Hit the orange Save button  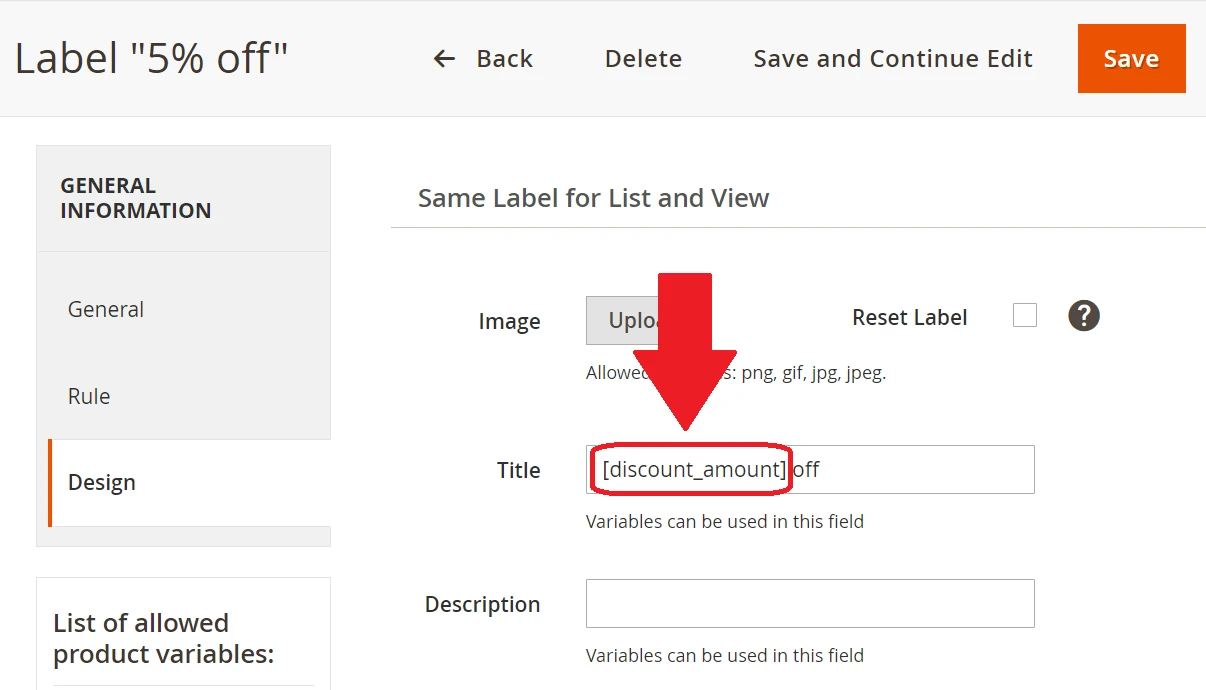pyautogui.click(x=1131, y=59)
